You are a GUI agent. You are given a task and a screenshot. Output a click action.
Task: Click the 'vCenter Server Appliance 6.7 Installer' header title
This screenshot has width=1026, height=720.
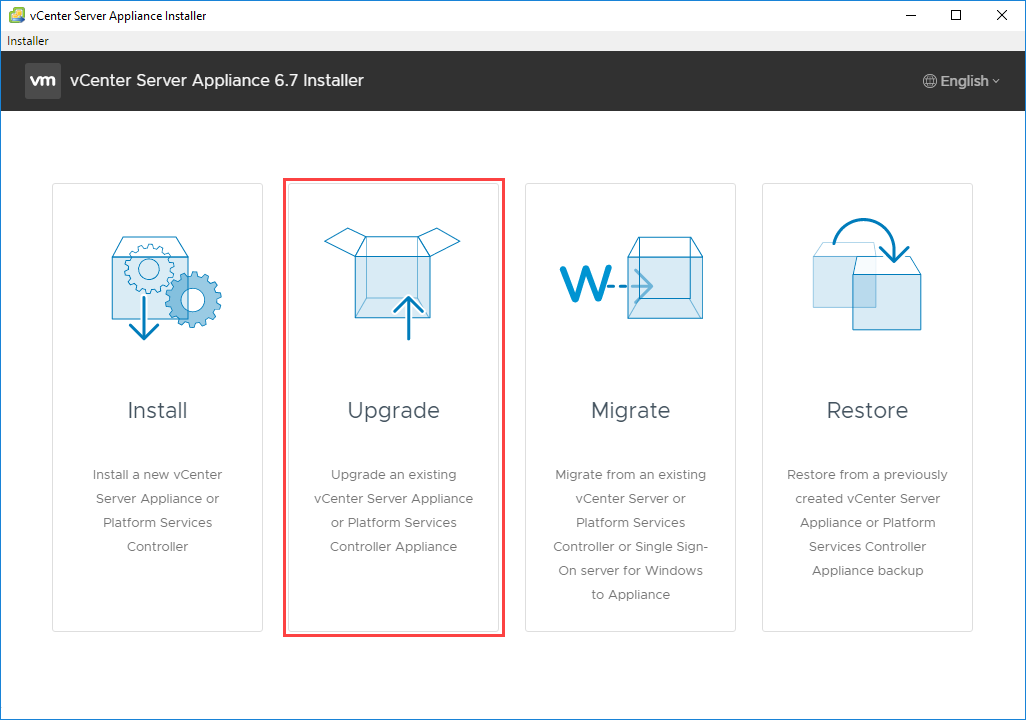(217, 81)
